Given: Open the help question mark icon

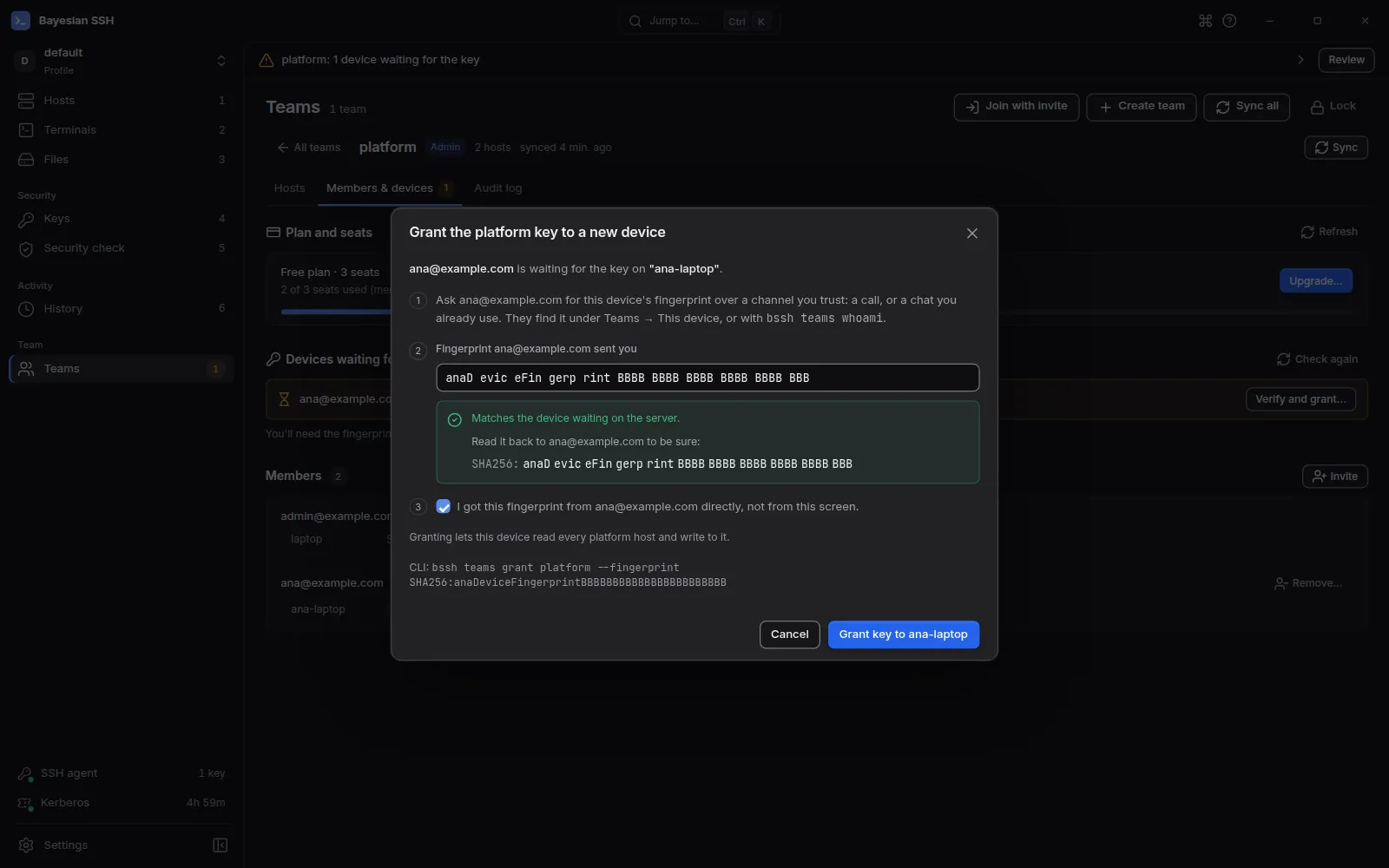Looking at the screenshot, I should (1229, 21).
